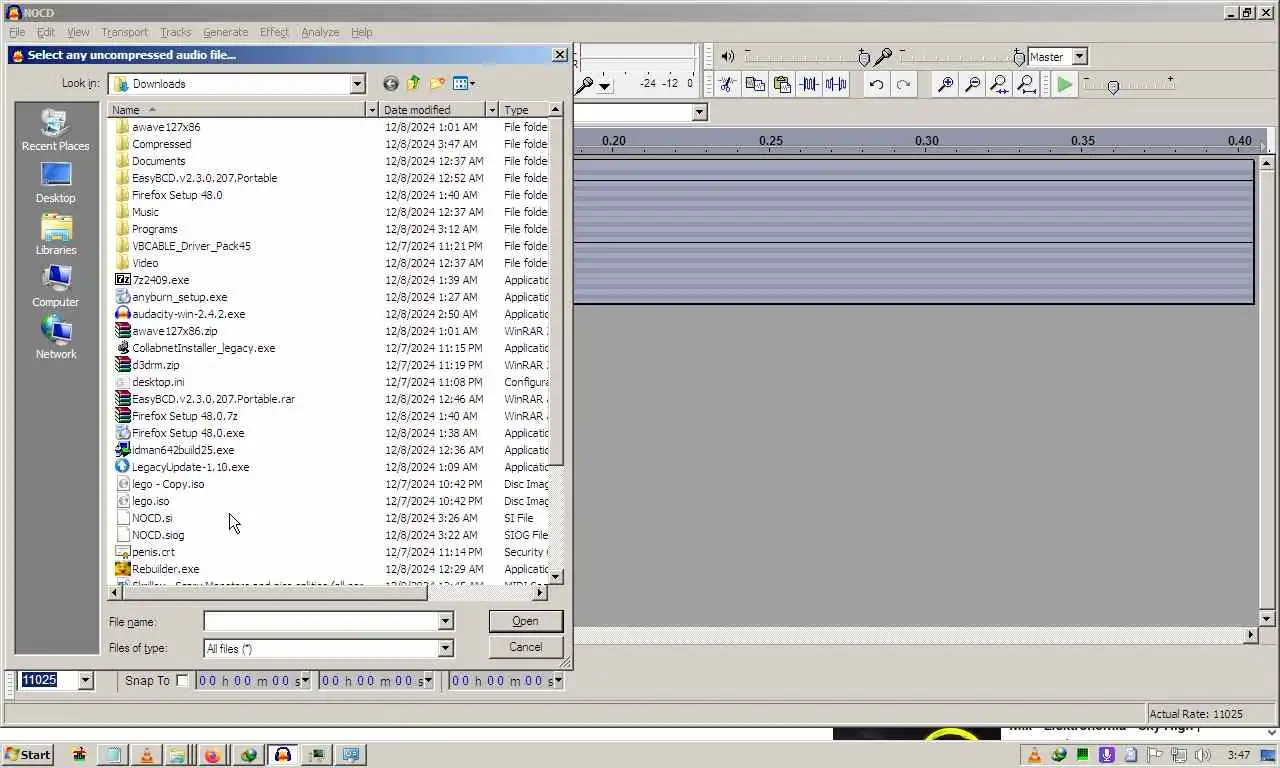
Task: Select audacity-win-2.4.2.exe file
Action: [x=188, y=314]
